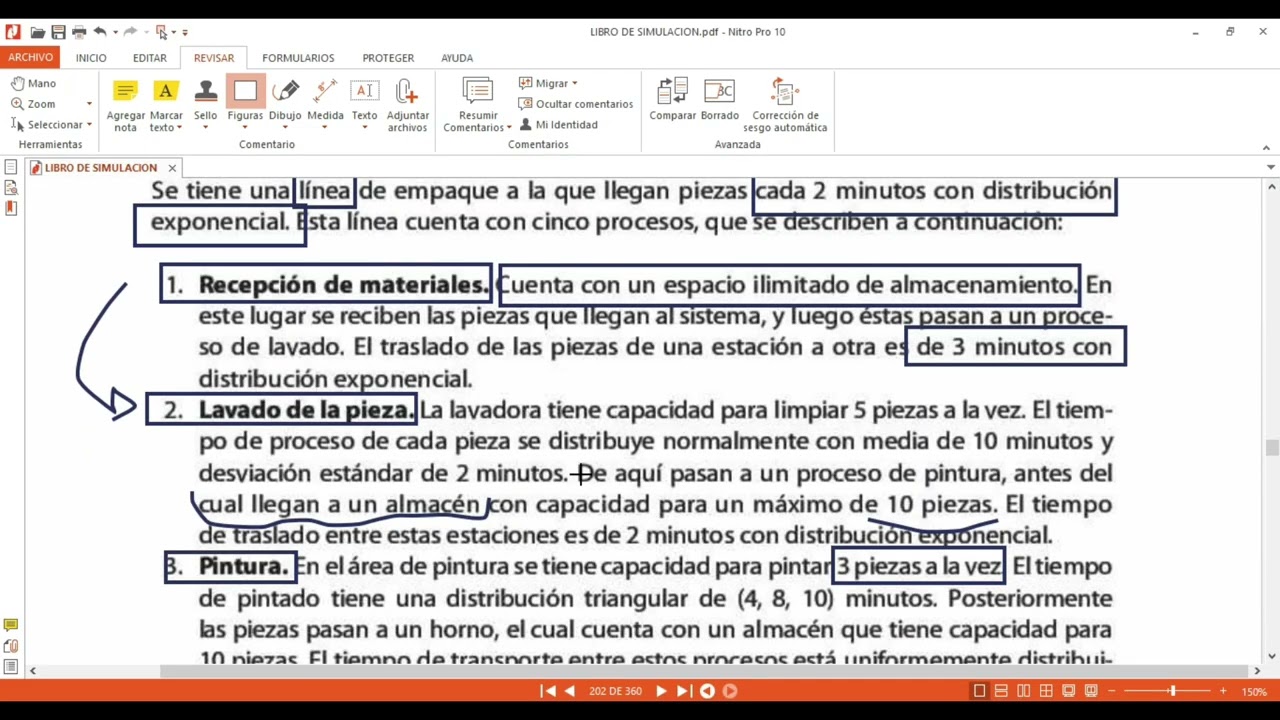Open the Migrar dropdown
1280x720 pixels.
pos(548,83)
